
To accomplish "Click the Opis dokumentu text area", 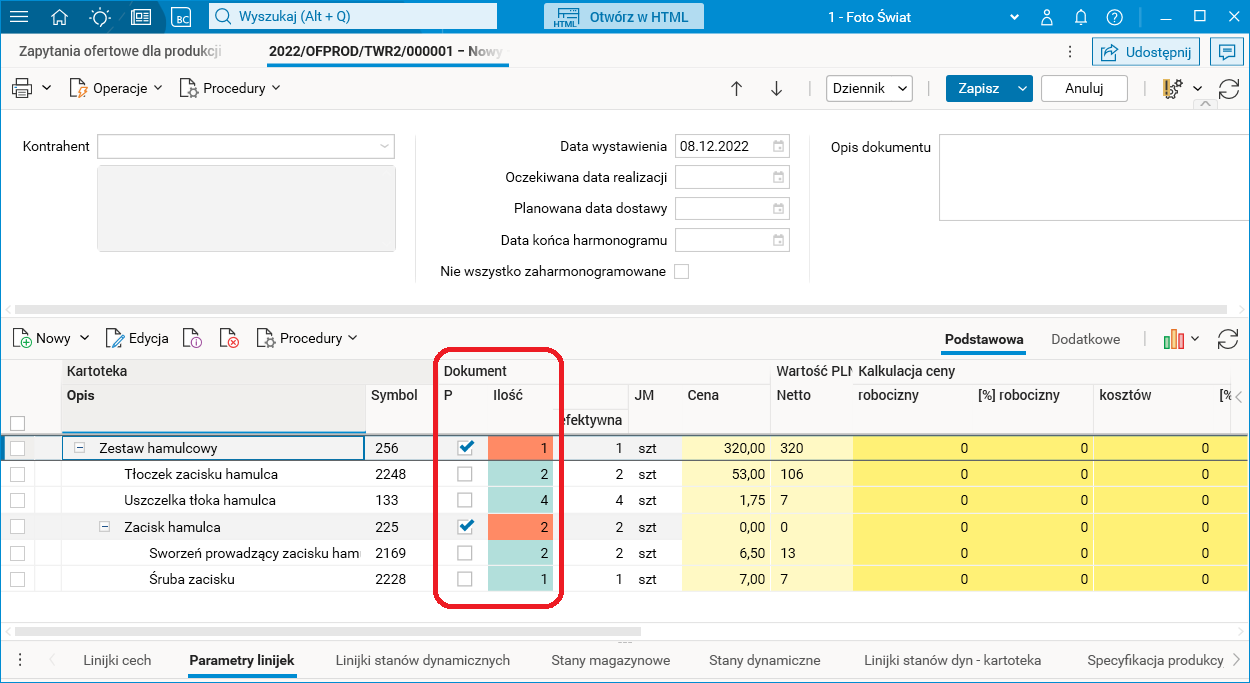I will click(x=1094, y=177).
